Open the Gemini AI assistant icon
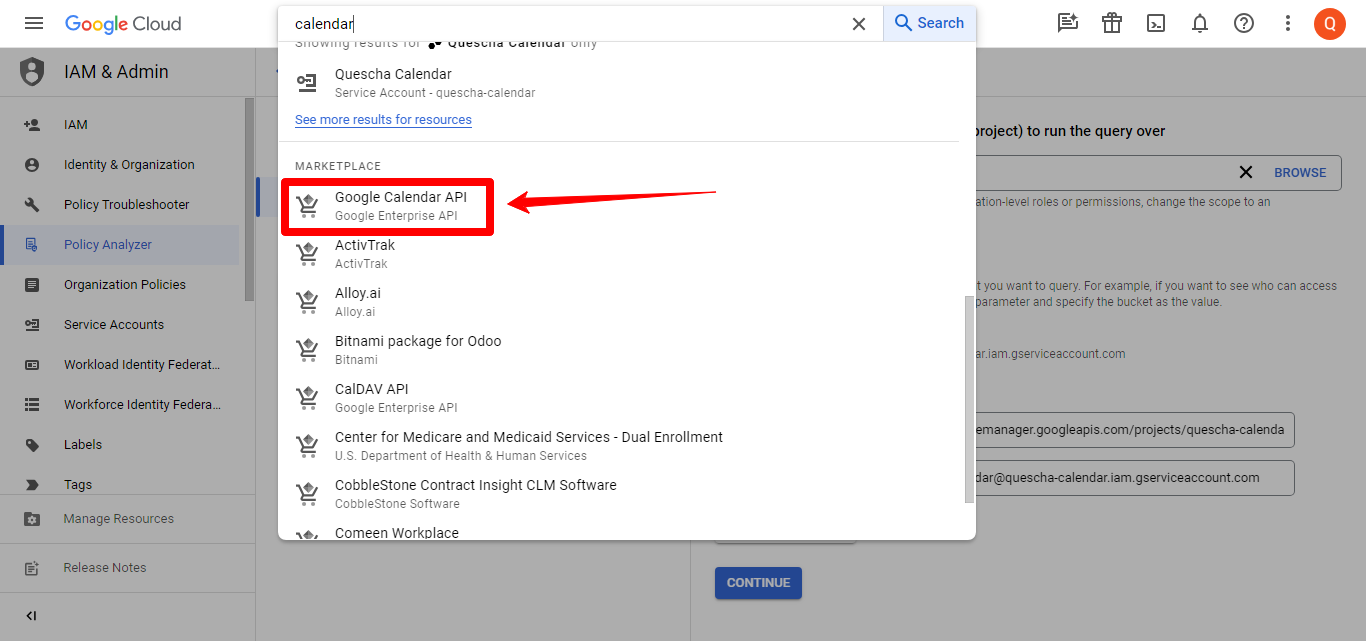This screenshot has width=1366, height=641. [1068, 23]
